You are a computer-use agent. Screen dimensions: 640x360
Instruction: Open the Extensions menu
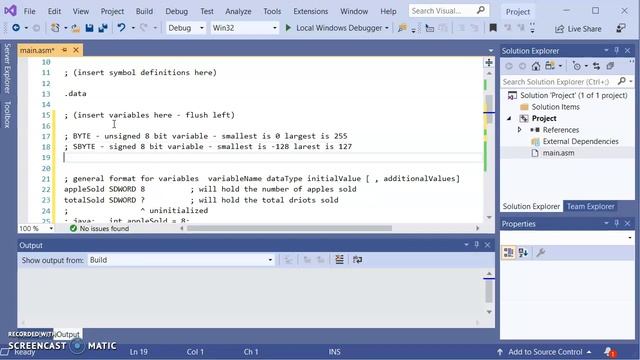click(x=311, y=11)
